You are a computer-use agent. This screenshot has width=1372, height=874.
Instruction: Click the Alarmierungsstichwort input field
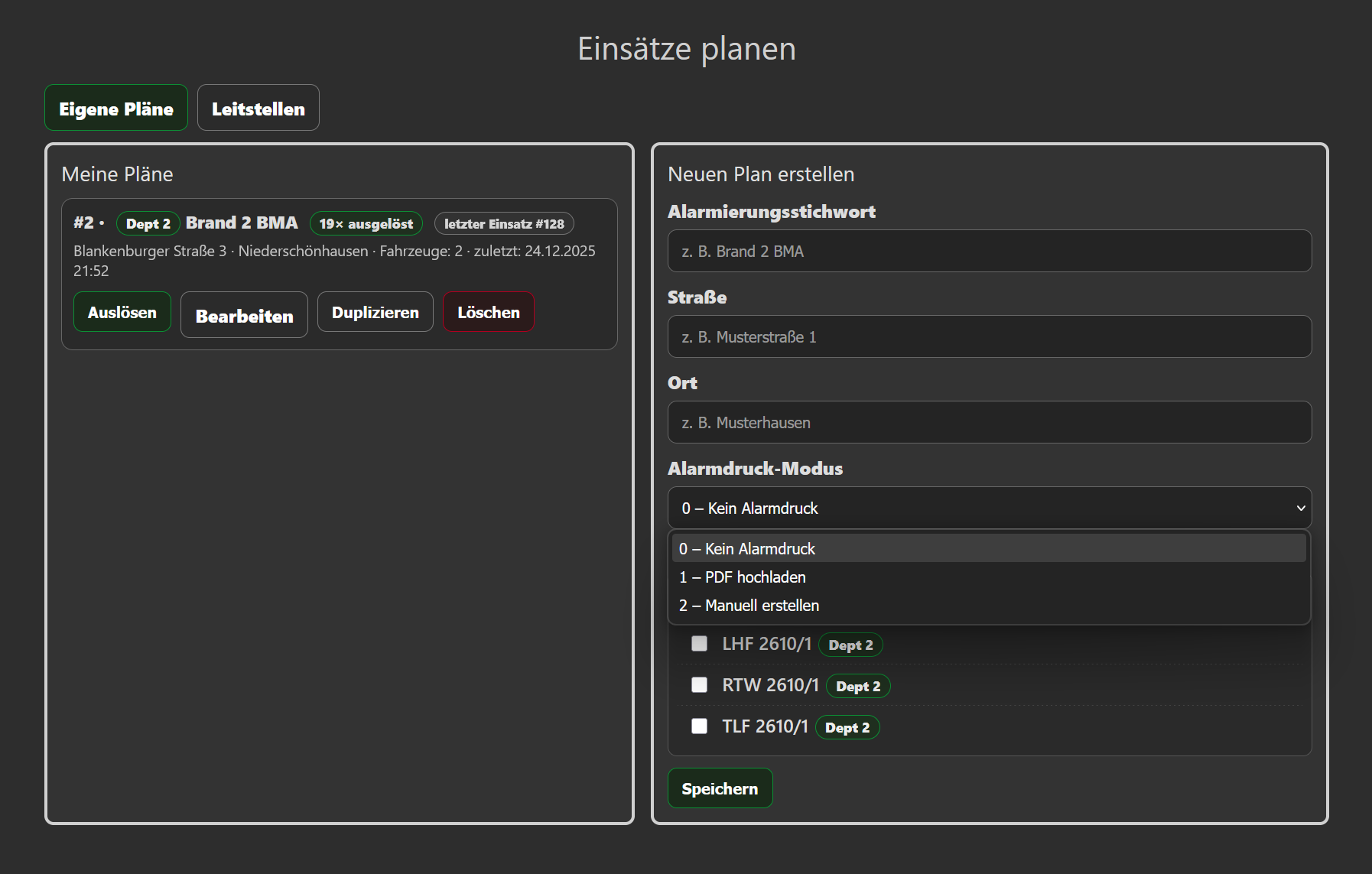[x=990, y=251]
